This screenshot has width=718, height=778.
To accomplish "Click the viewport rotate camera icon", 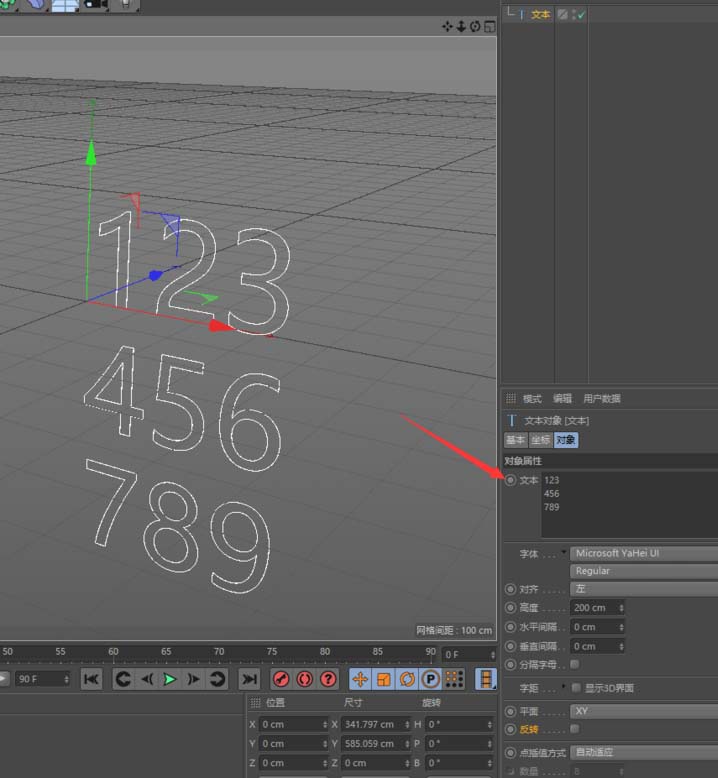I will tap(475, 26).
